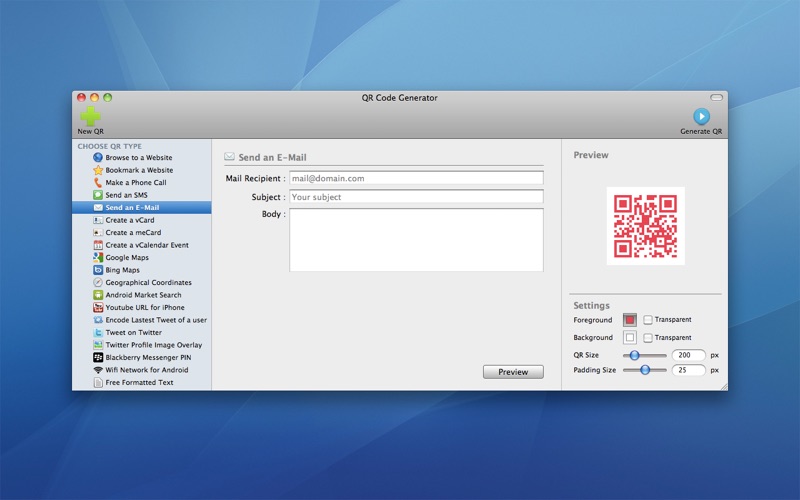Choose "Create a vCard" text row
This screenshot has width=800, height=500.
click(x=130, y=220)
